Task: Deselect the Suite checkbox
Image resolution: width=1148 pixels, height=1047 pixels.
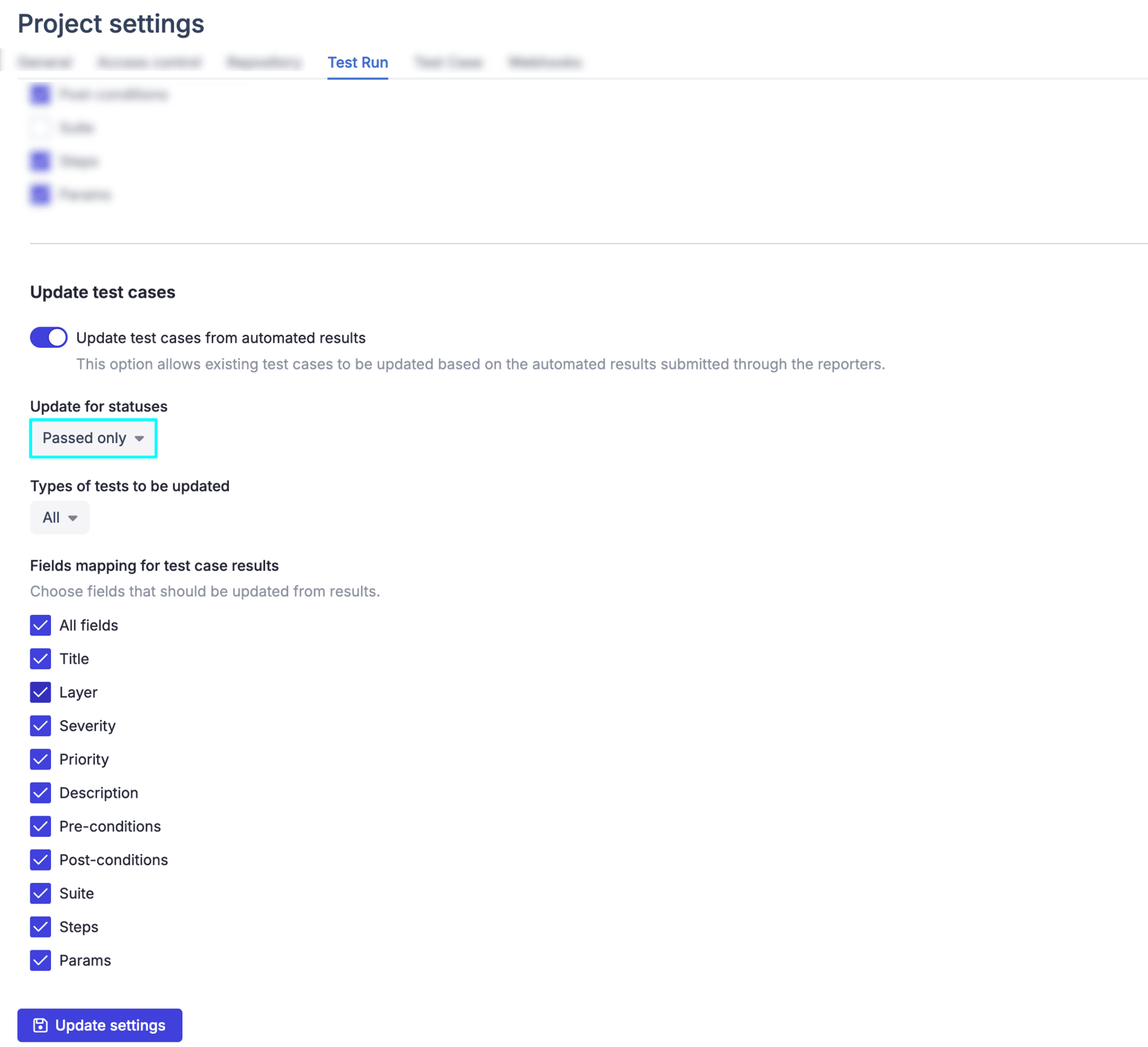Action: (x=40, y=893)
